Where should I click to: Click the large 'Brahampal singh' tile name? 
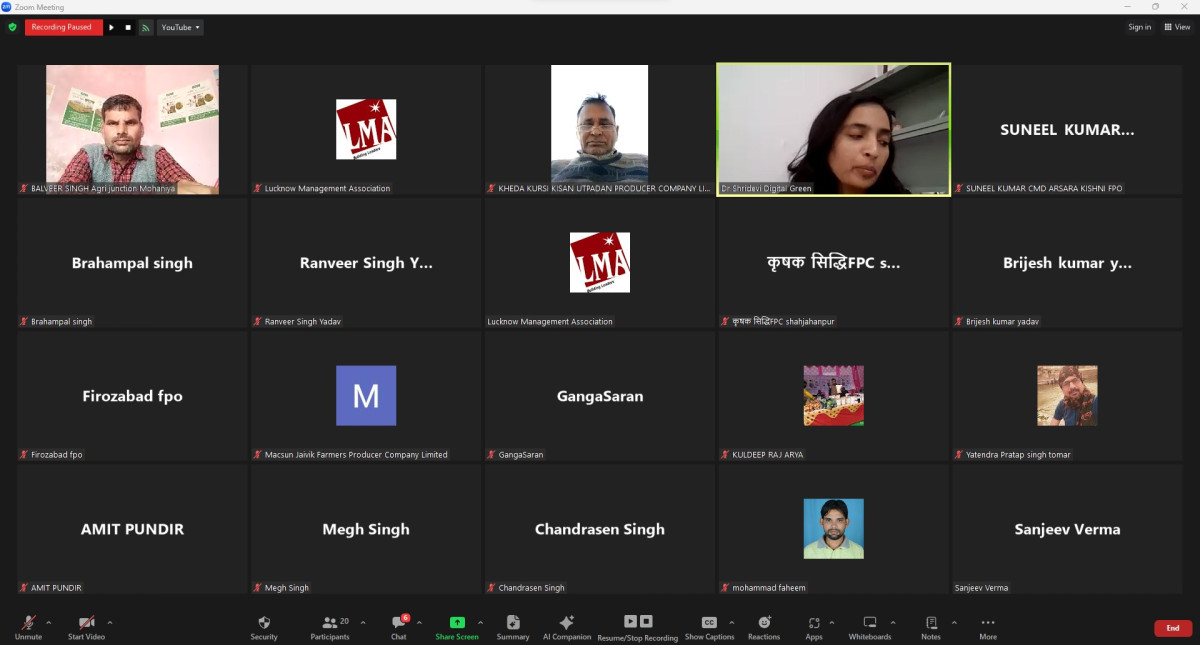(x=132, y=263)
